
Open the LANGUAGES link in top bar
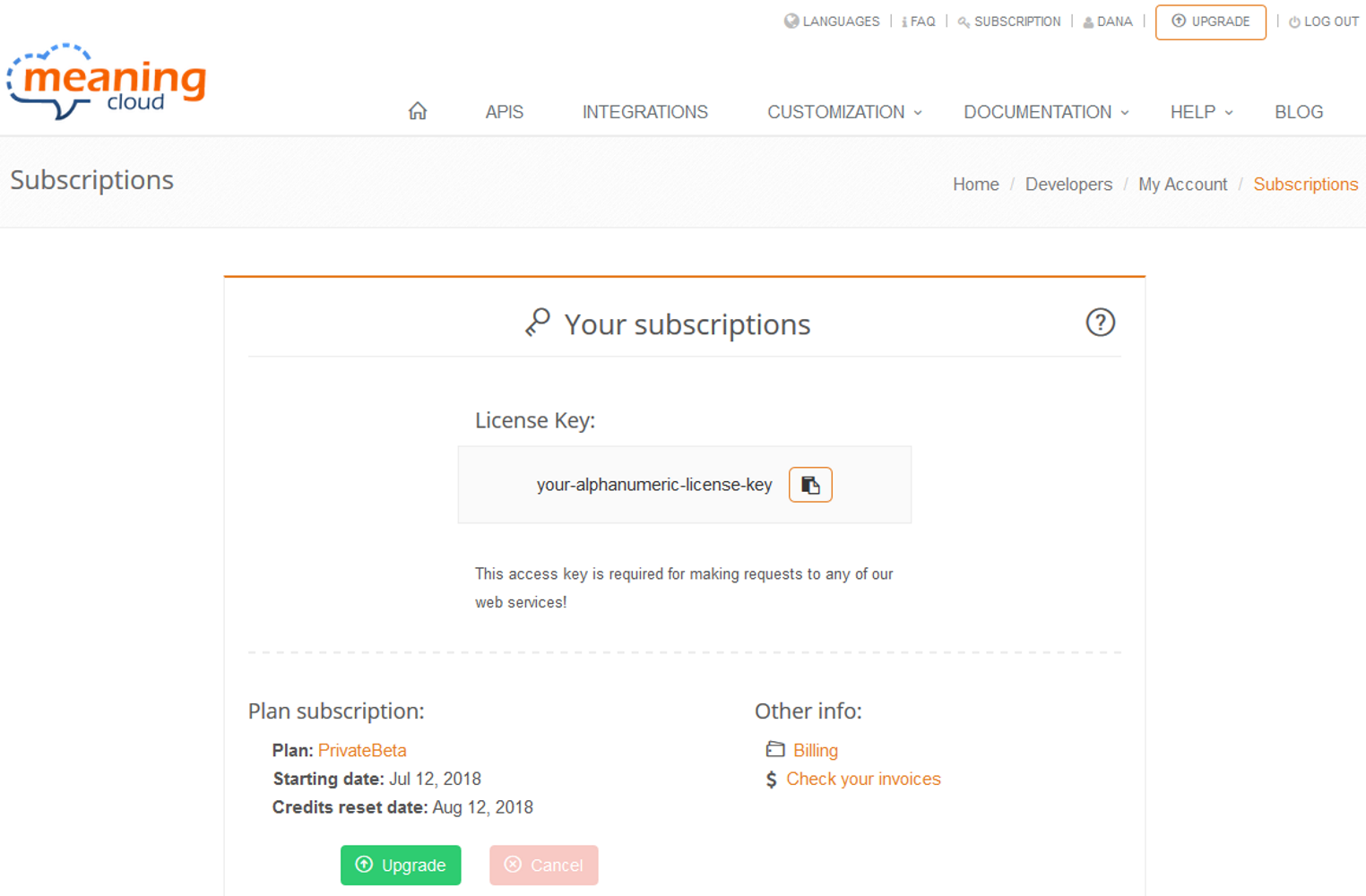[841, 22]
